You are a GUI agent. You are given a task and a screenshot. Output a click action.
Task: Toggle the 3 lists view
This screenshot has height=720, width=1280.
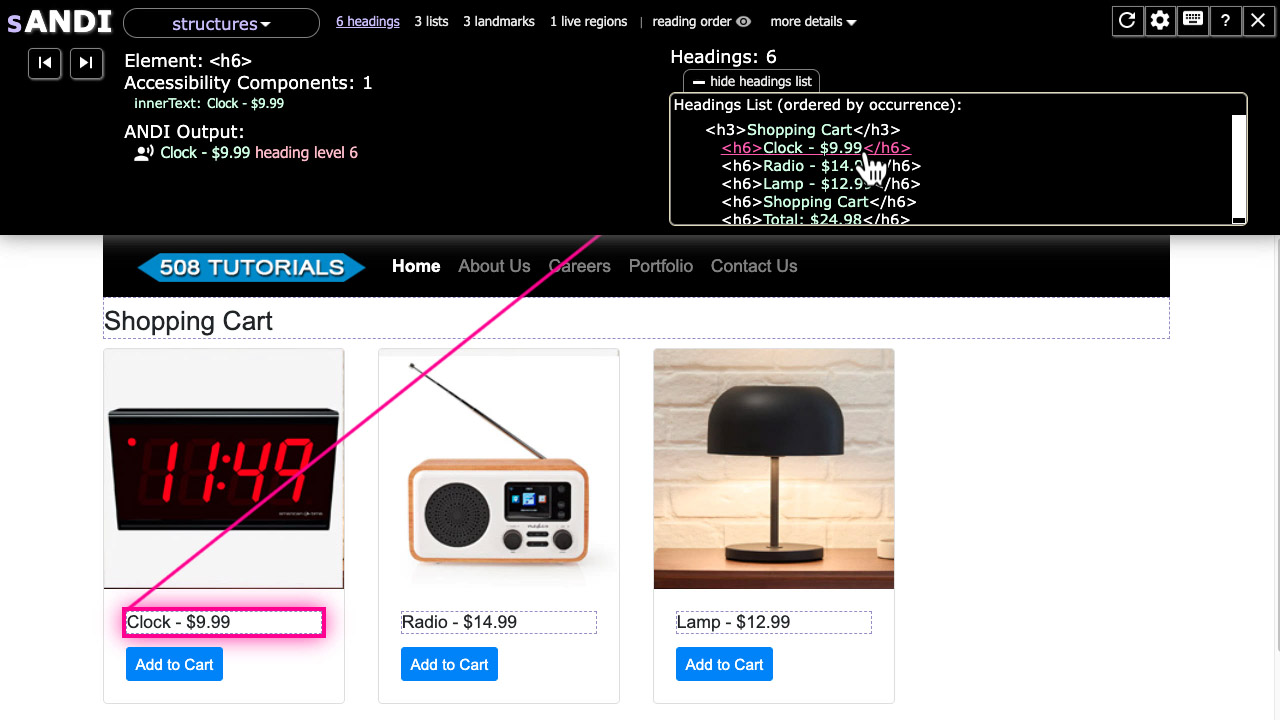click(431, 22)
